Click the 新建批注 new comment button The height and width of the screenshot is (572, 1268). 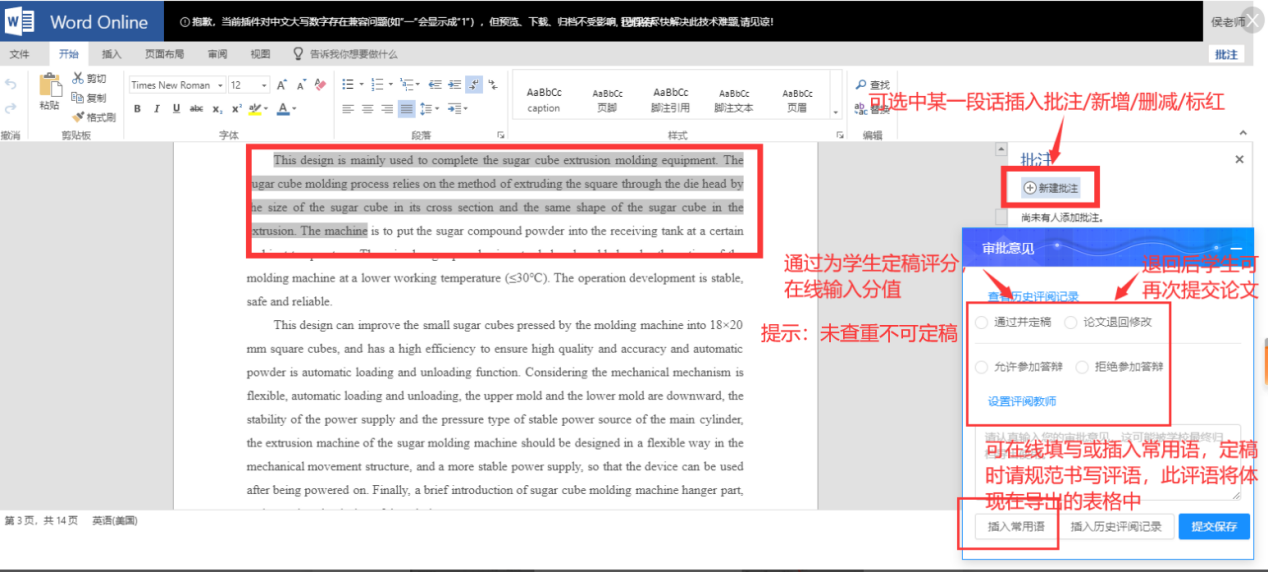(1051, 188)
